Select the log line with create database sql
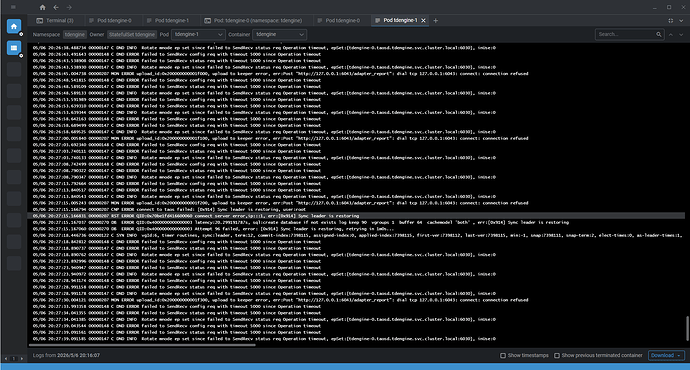This screenshot has height=370, width=690. click(x=301, y=223)
